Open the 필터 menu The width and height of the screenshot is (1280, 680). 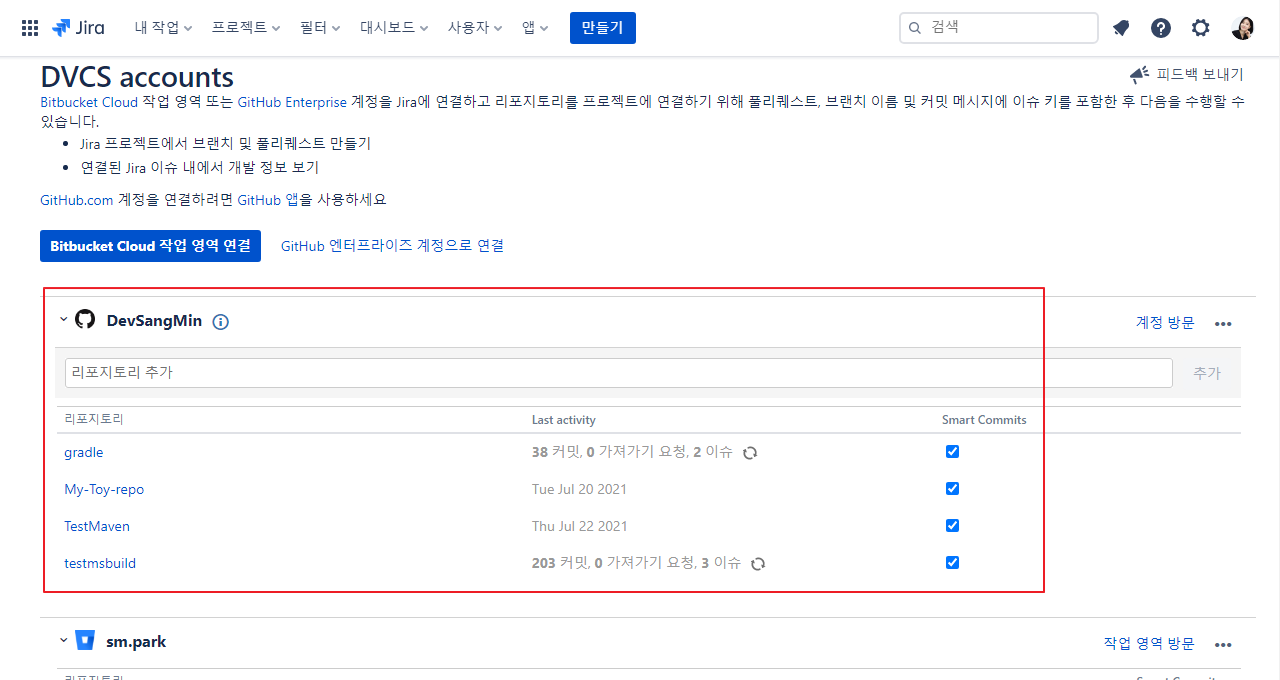[x=320, y=28]
